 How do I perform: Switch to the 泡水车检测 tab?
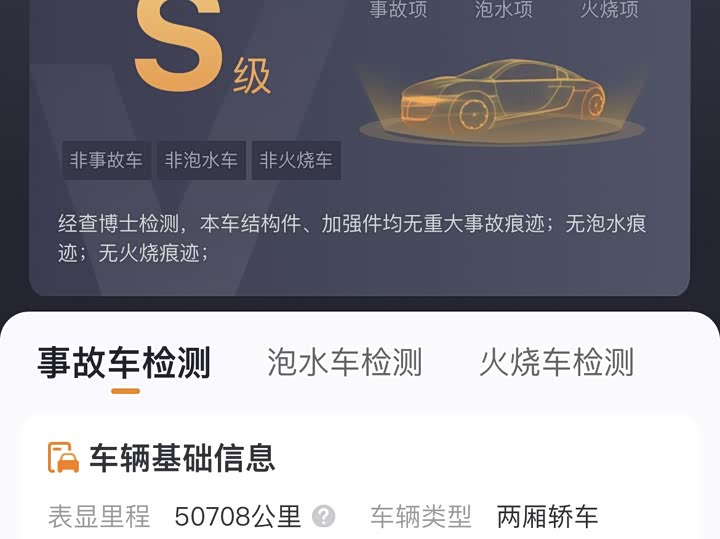345,363
